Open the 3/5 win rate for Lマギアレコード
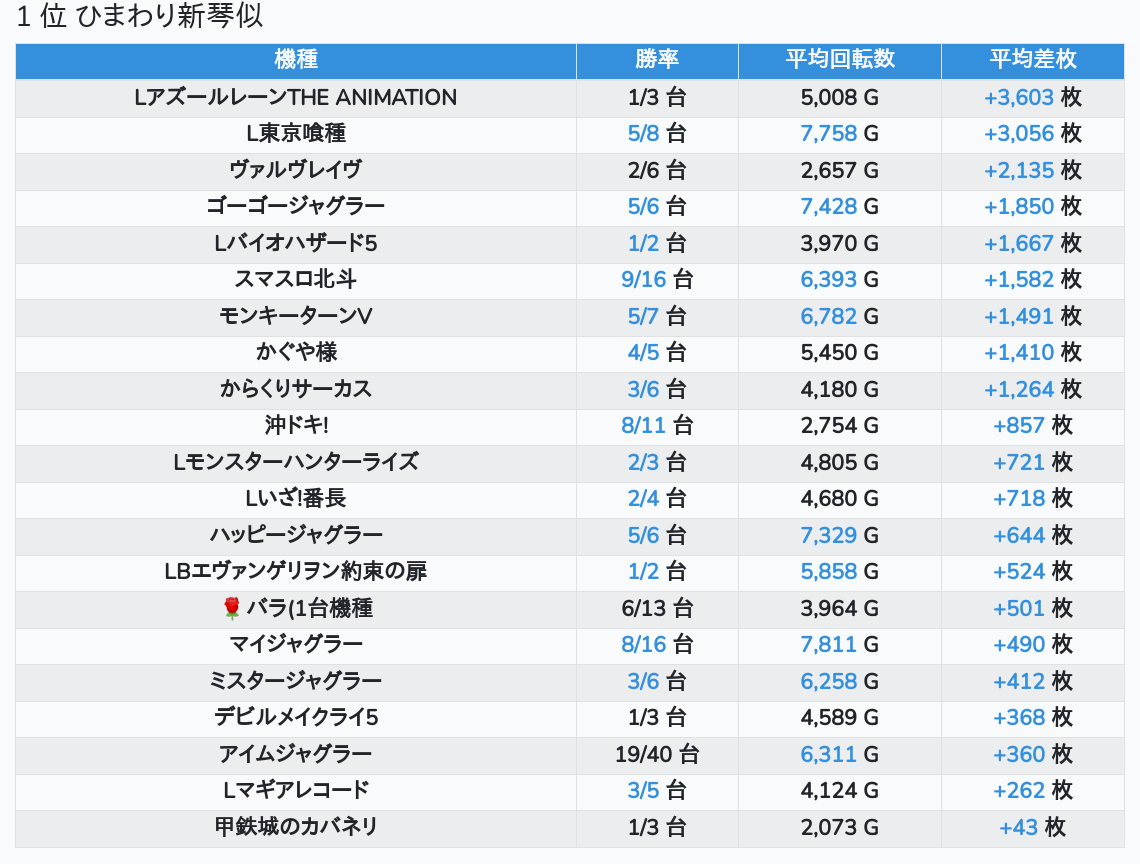The height and width of the screenshot is (864, 1140). point(644,790)
